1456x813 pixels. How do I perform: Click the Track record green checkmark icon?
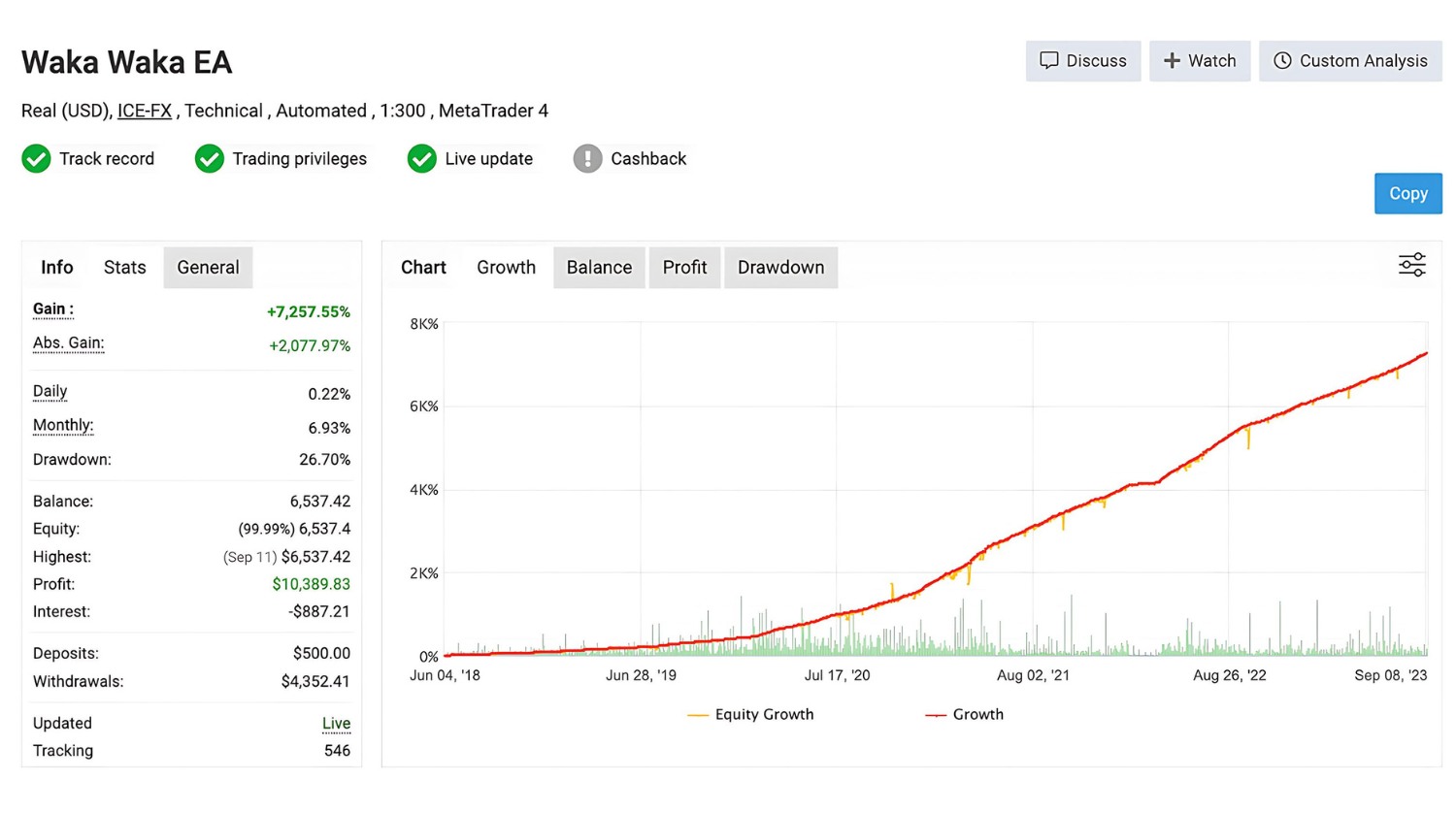point(37,158)
